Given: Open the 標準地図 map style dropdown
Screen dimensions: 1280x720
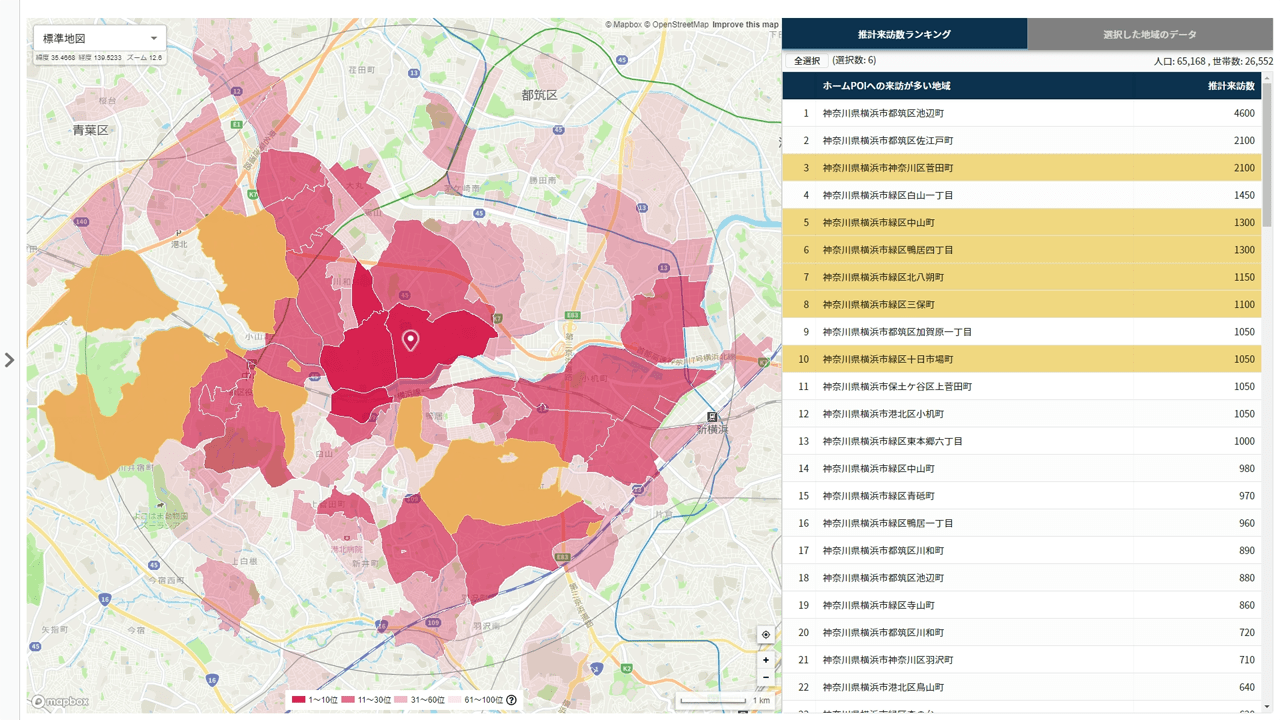Looking at the screenshot, I should pos(99,38).
